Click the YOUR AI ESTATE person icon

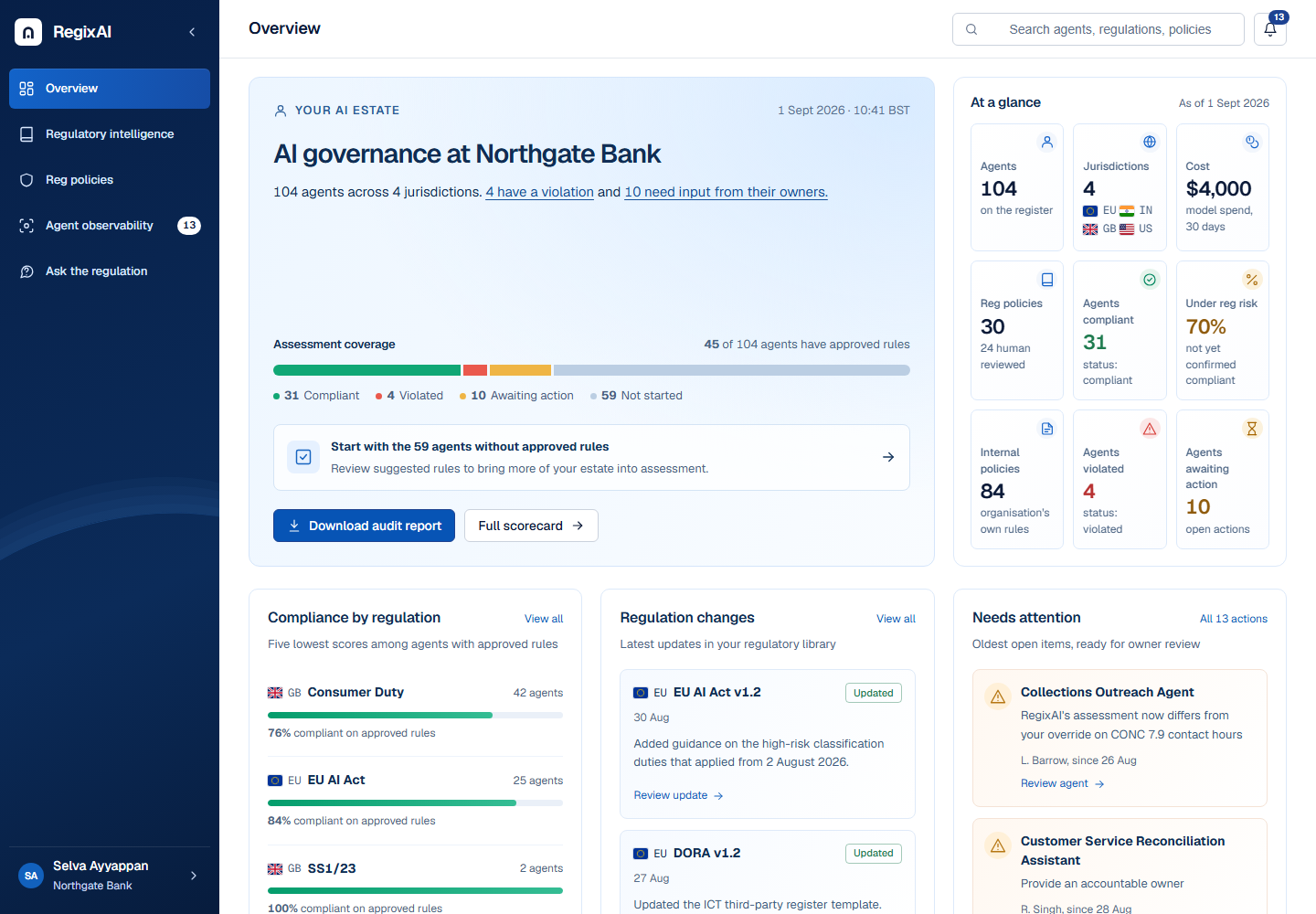[281, 111]
